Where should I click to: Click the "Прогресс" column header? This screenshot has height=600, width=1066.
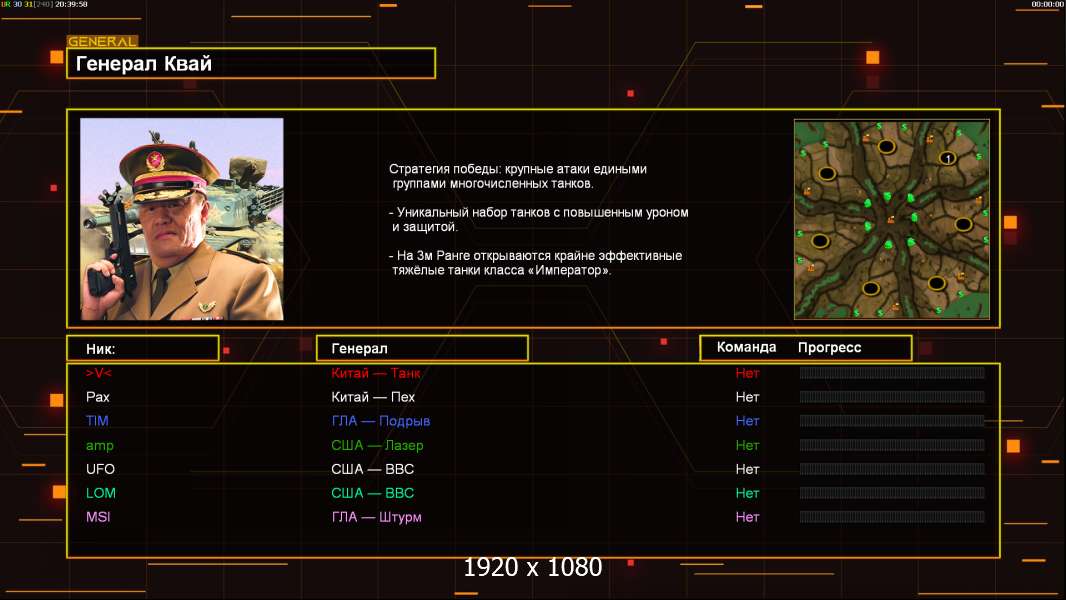(x=829, y=347)
